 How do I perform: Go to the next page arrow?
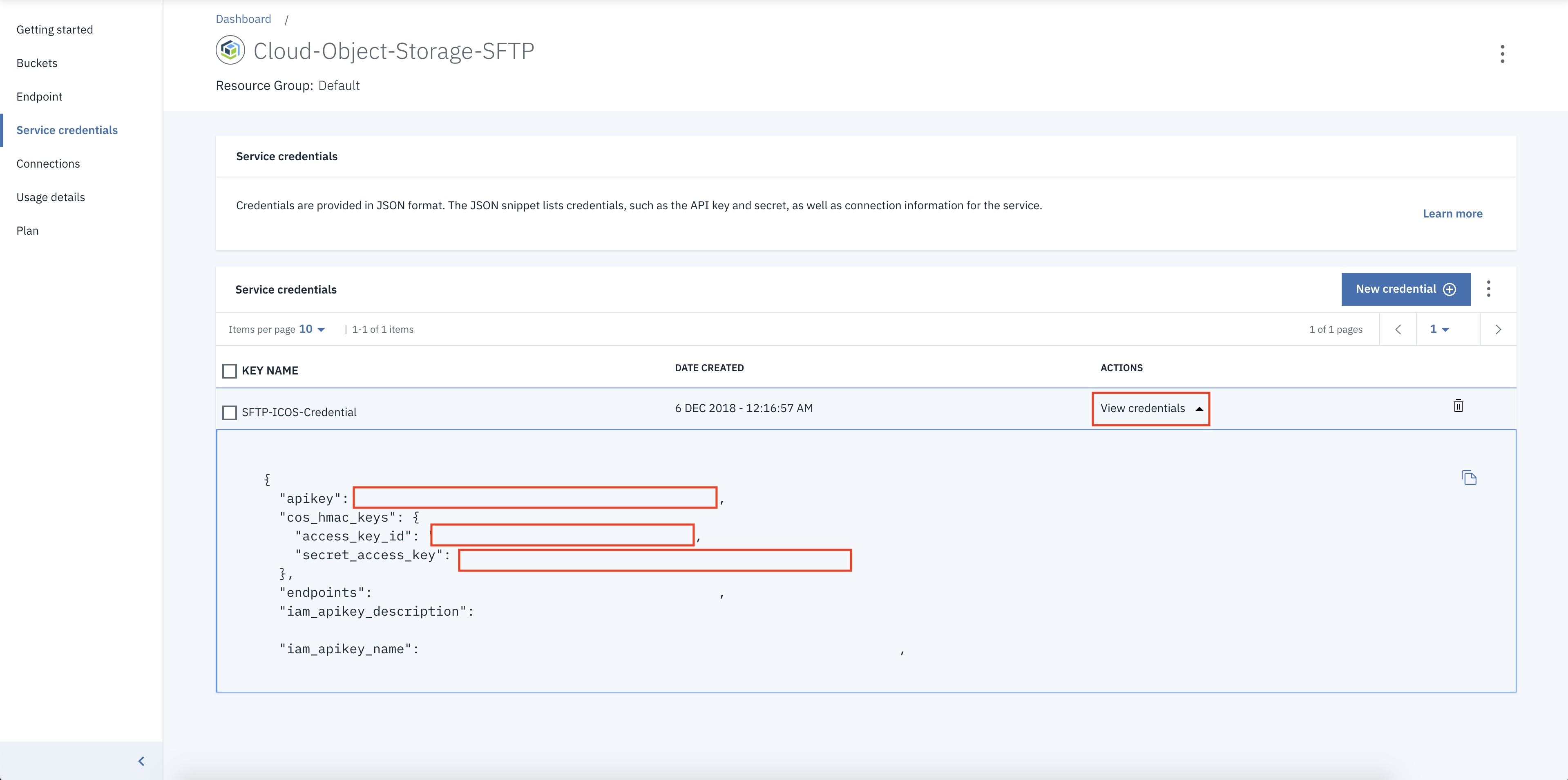pos(1497,329)
